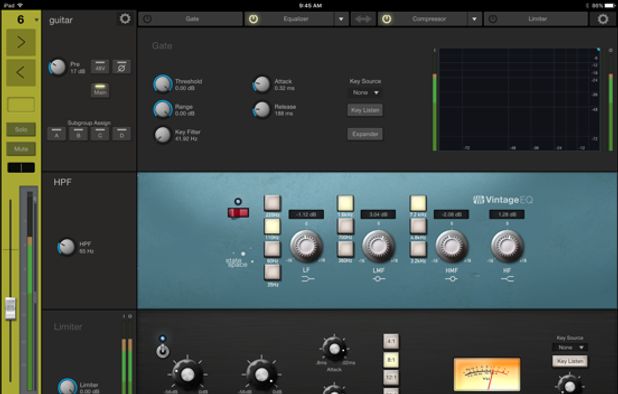Open compressor Key Source dropdown
618x394 pixels.
click(x=570, y=348)
